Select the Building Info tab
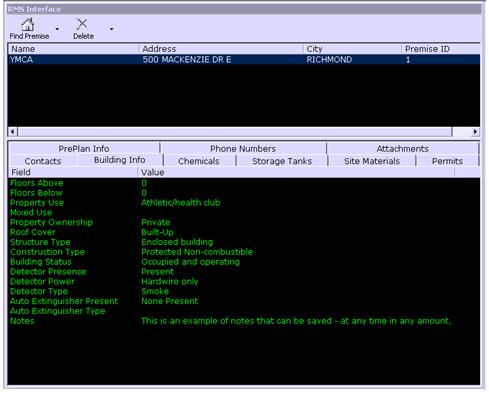The height and width of the screenshot is (393, 489). pos(120,160)
